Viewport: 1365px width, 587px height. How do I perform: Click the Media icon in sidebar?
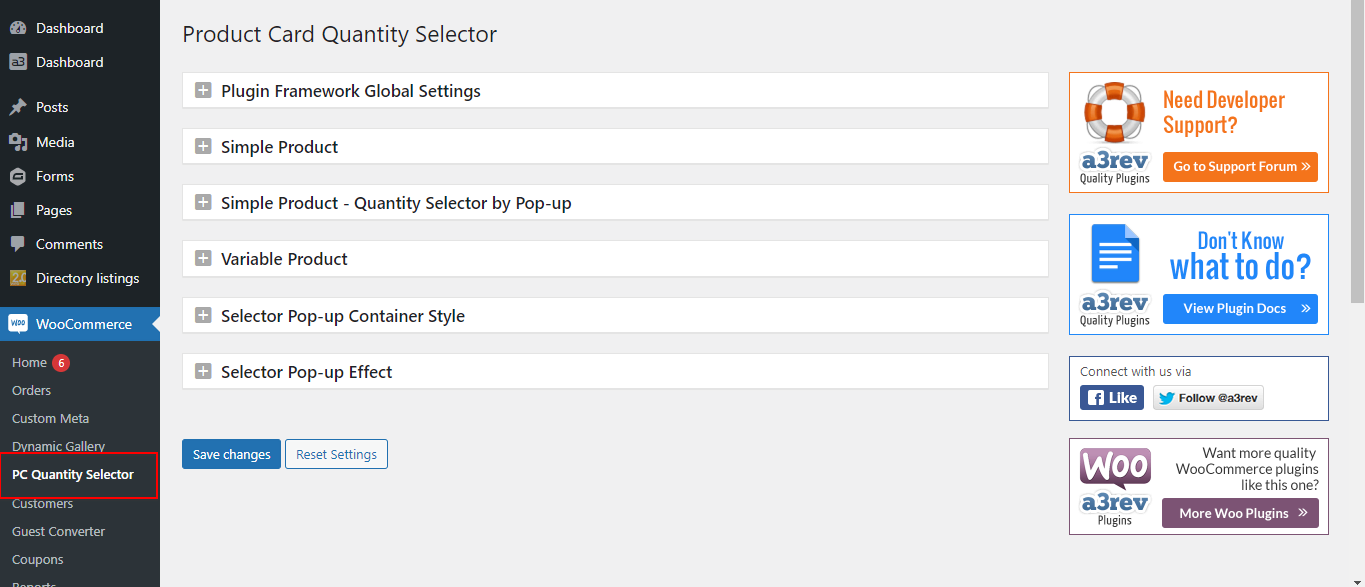[x=18, y=142]
